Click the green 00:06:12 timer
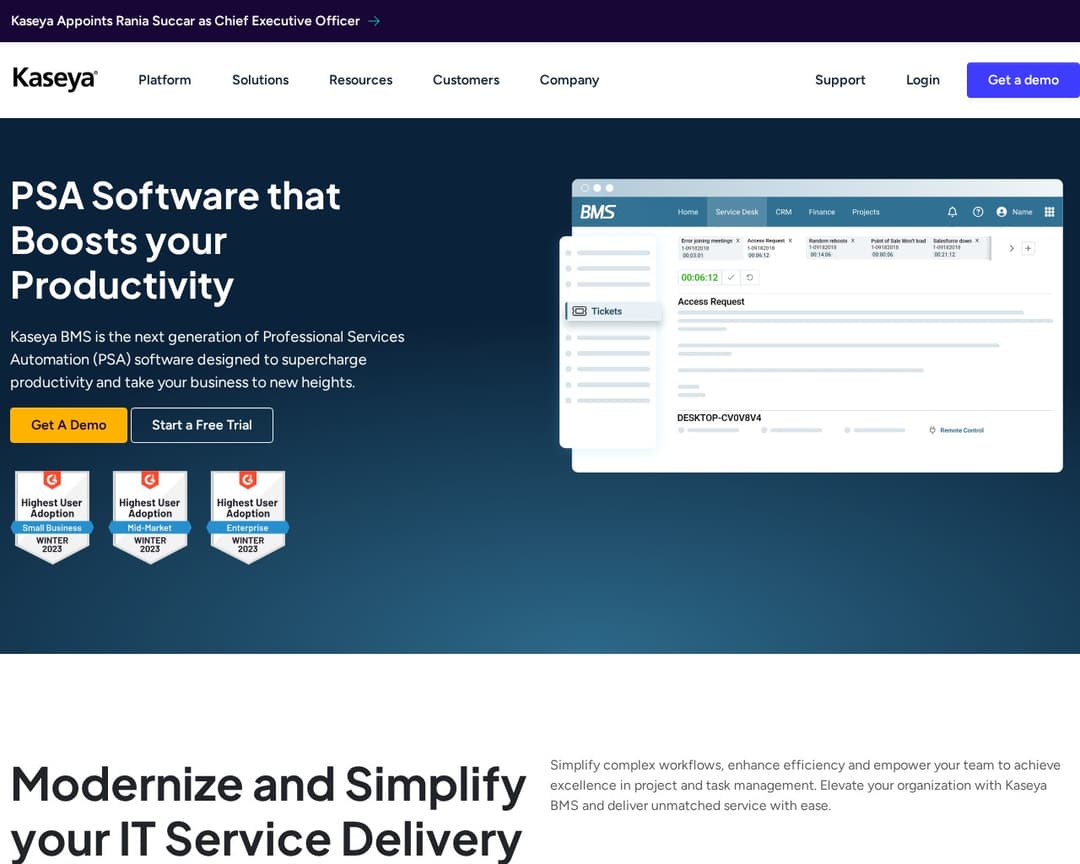This screenshot has height=864, width=1080. pyautogui.click(x=699, y=278)
